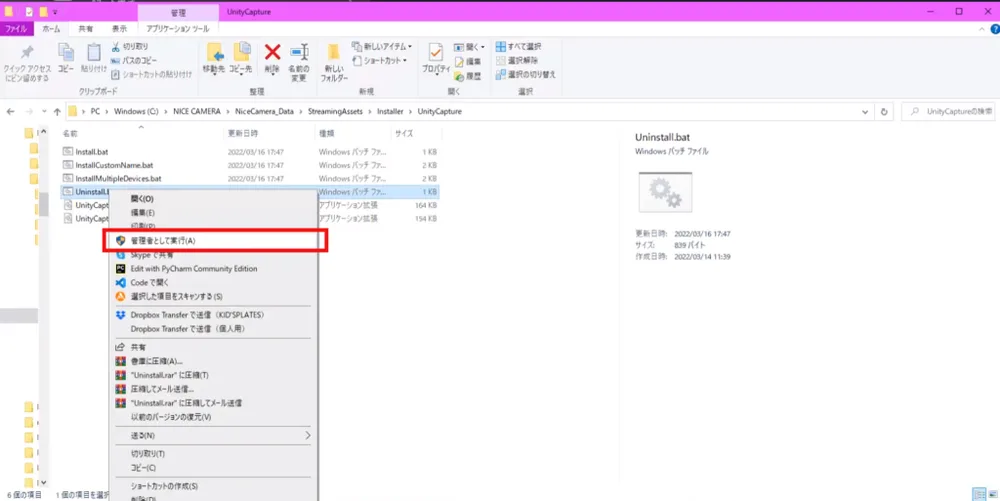This screenshot has width=1000, height=501.
Task: Go up one folder level arrow
Action: pyautogui.click(x=57, y=112)
